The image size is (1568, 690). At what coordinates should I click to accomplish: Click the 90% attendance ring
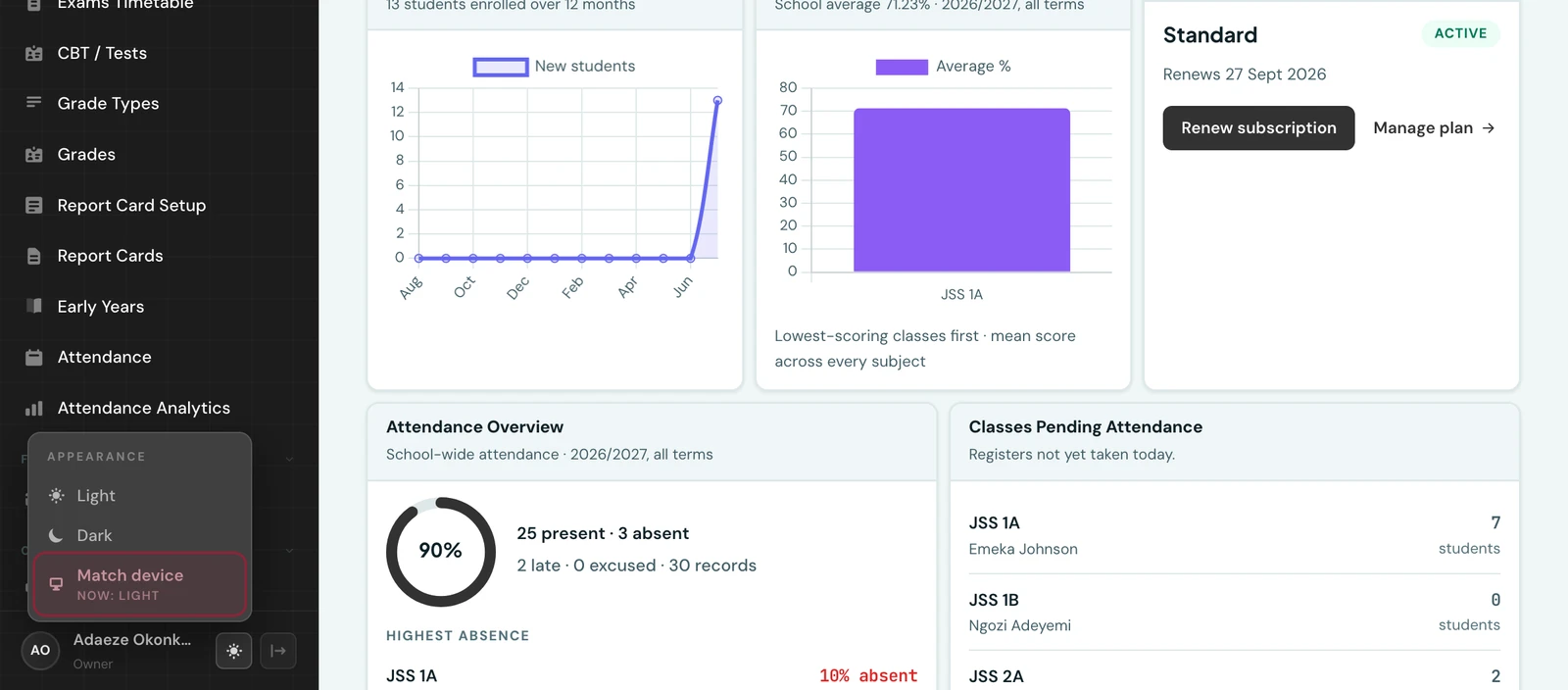(x=441, y=552)
